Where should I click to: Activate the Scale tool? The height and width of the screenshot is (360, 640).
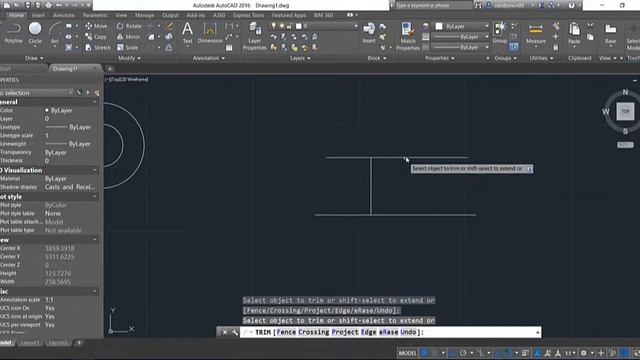(127, 47)
